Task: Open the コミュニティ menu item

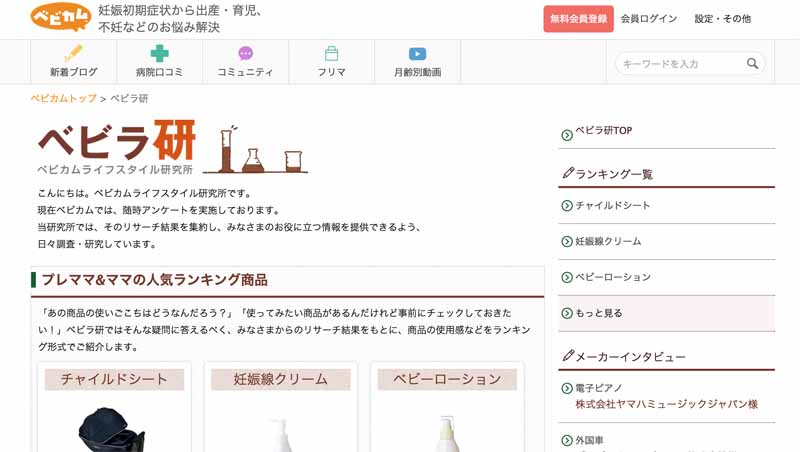Action: 245,61
